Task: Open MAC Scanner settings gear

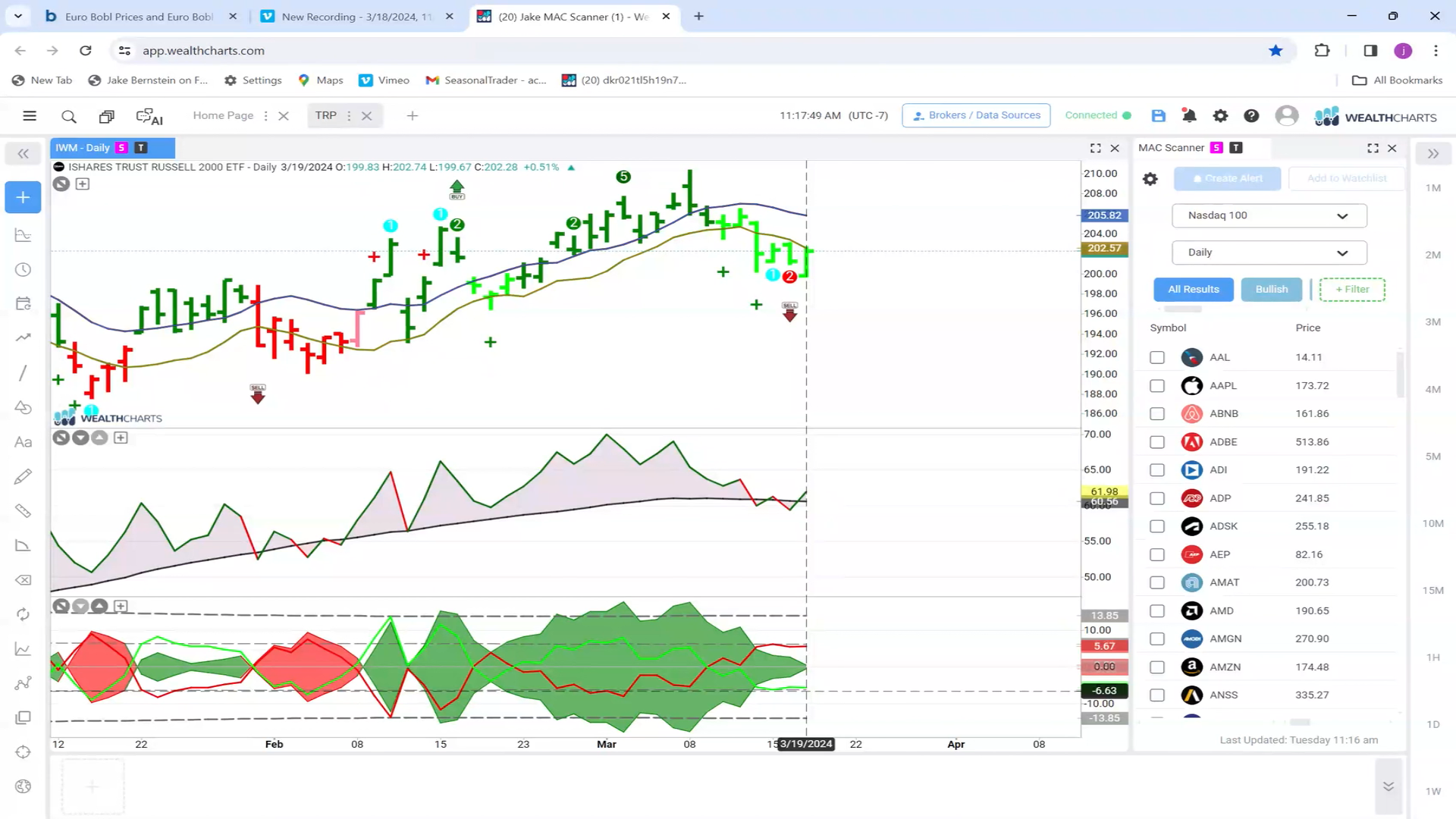Action: (1150, 179)
